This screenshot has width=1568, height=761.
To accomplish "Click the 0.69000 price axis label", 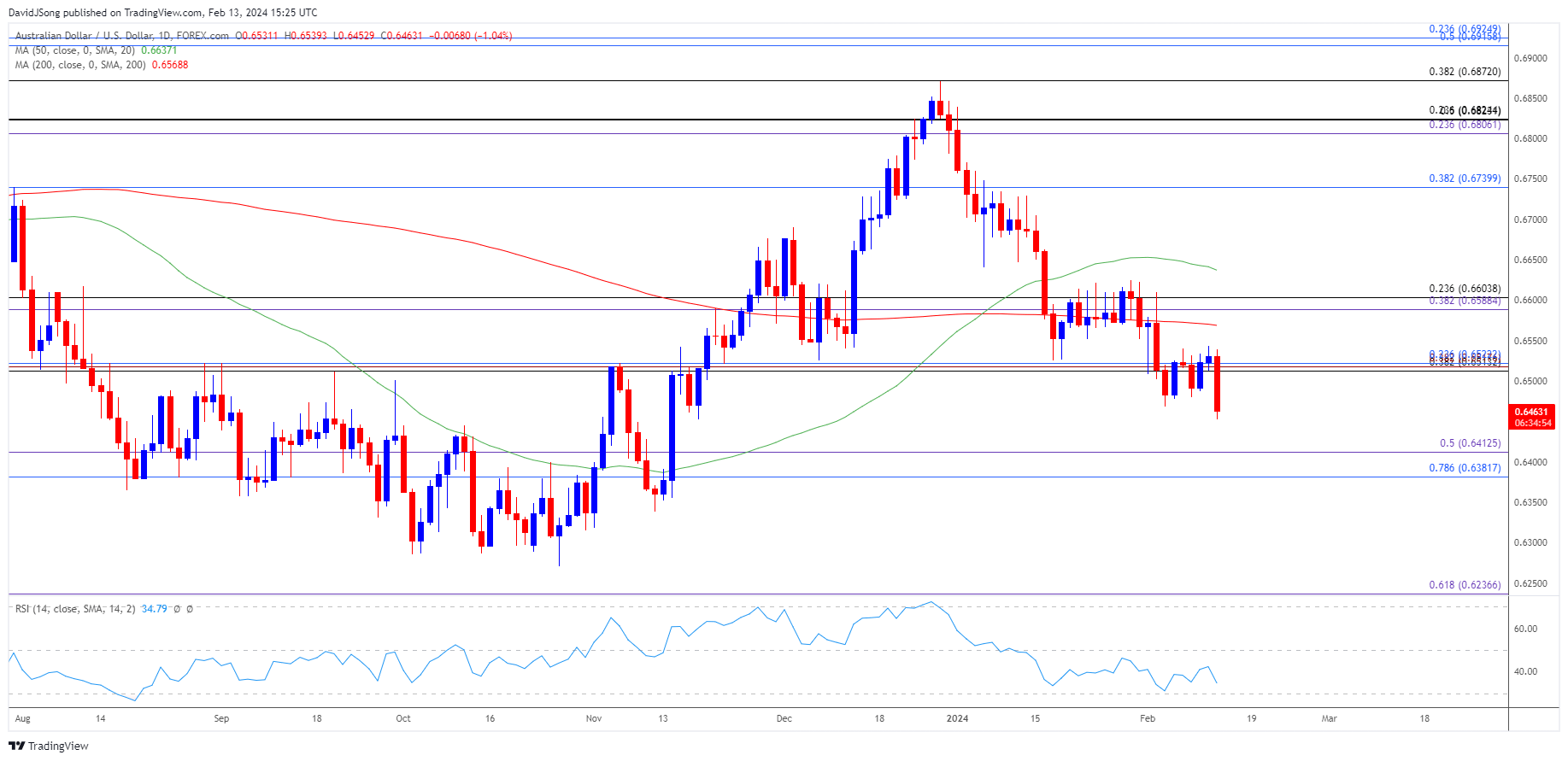I will (x=1530, y=58).
